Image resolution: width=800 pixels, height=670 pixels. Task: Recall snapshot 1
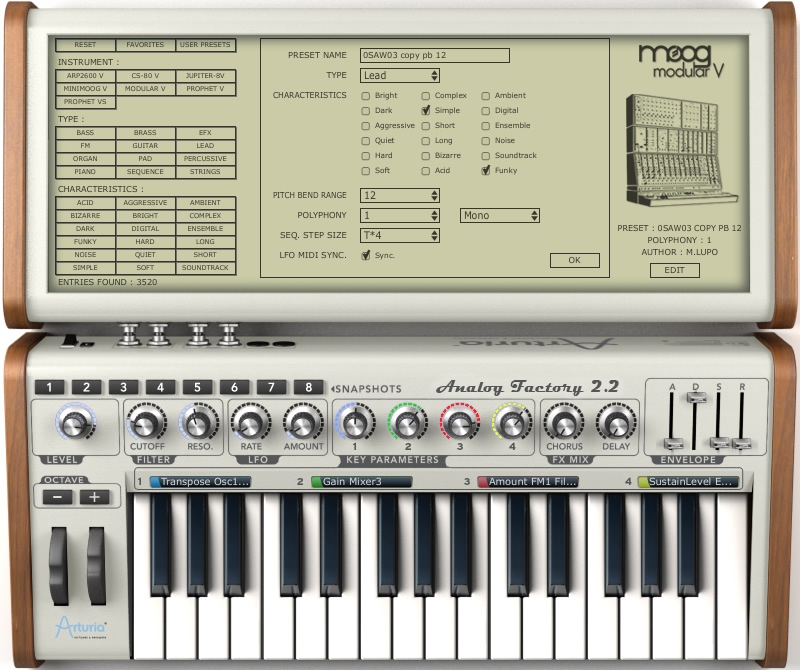click(49, 387)
